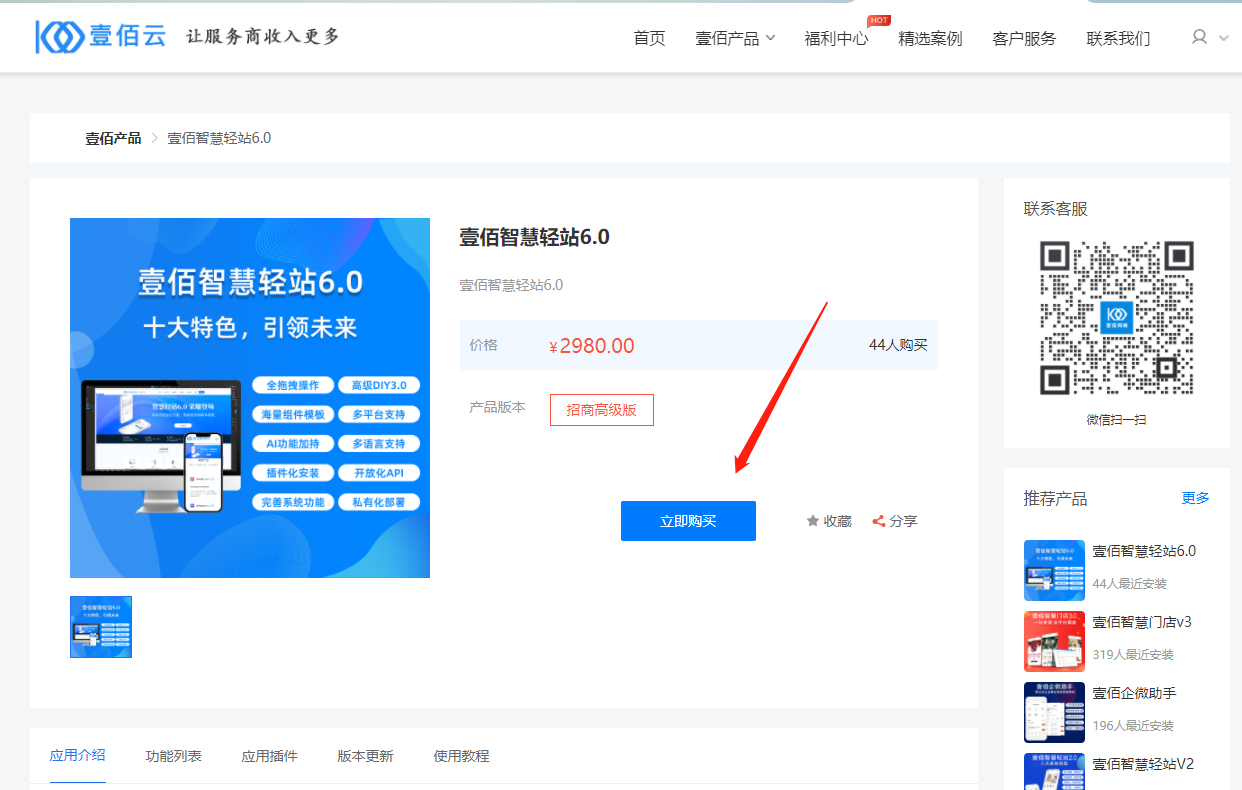The width and height of the screenshot is (1242, 790).
Task: Open recommended product title 壹佰企微助手
Action: click(1134, 693)
